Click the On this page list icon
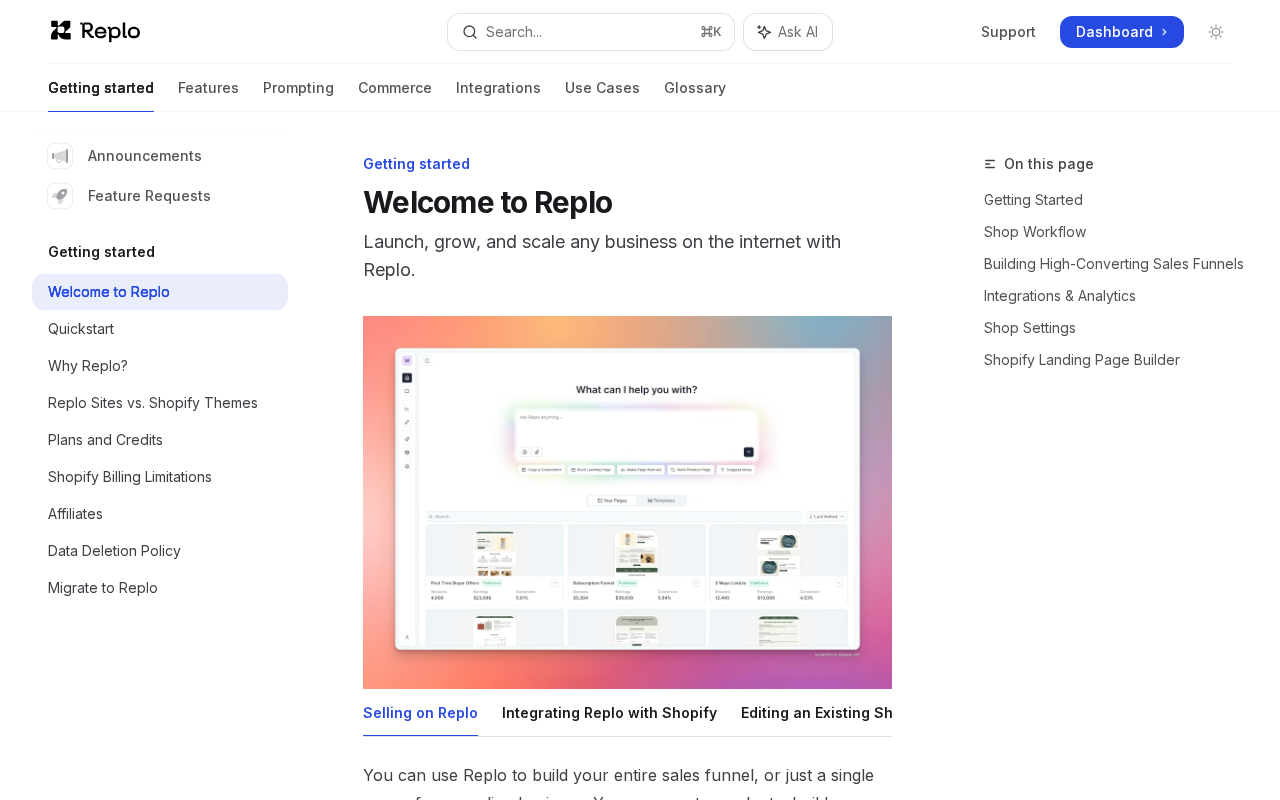The width and height of the screenshot is (1280, 800). (990, 164)
